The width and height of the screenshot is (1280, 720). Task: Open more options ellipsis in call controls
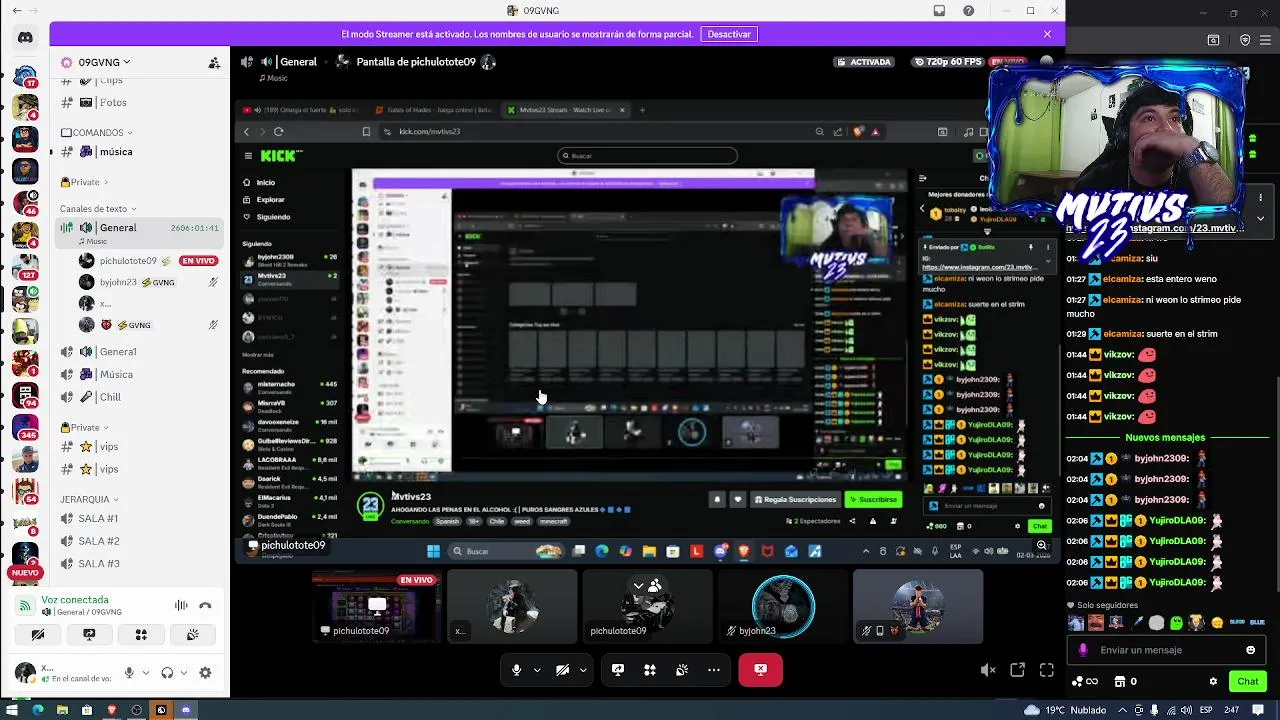click(x=714, y=670)
